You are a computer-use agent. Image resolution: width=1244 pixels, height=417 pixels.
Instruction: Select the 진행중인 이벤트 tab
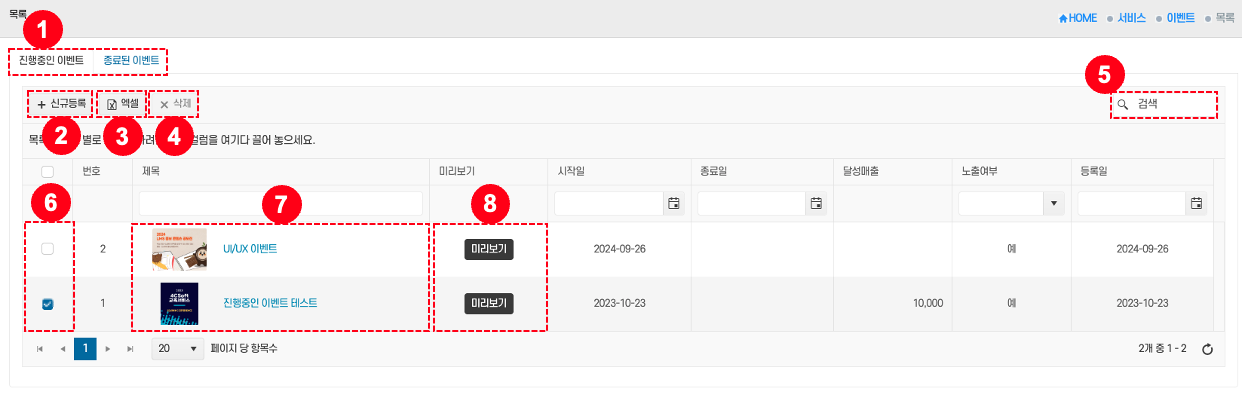[x=51, y=61]
